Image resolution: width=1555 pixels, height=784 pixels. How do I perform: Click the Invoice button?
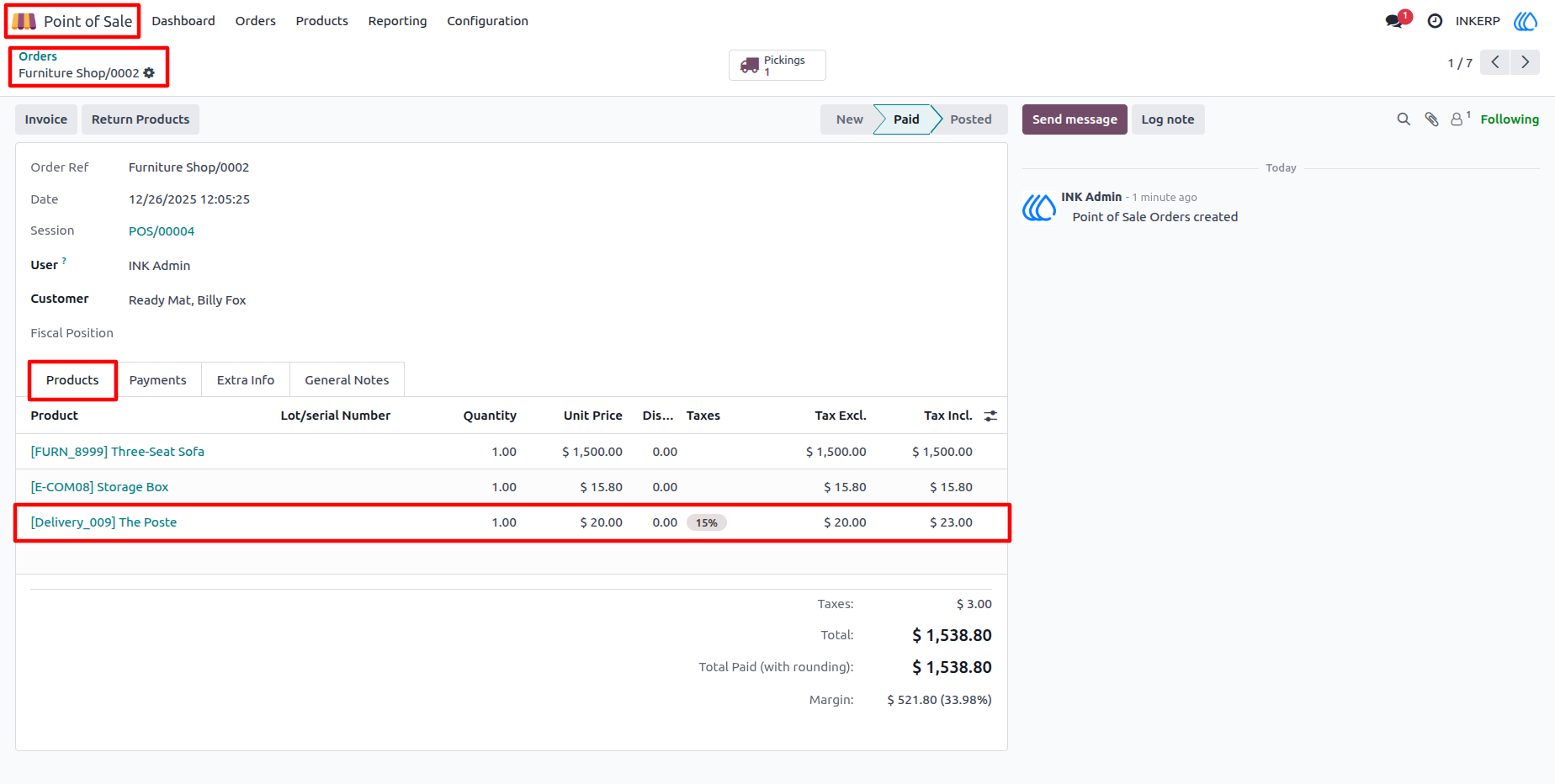point(46,119)
